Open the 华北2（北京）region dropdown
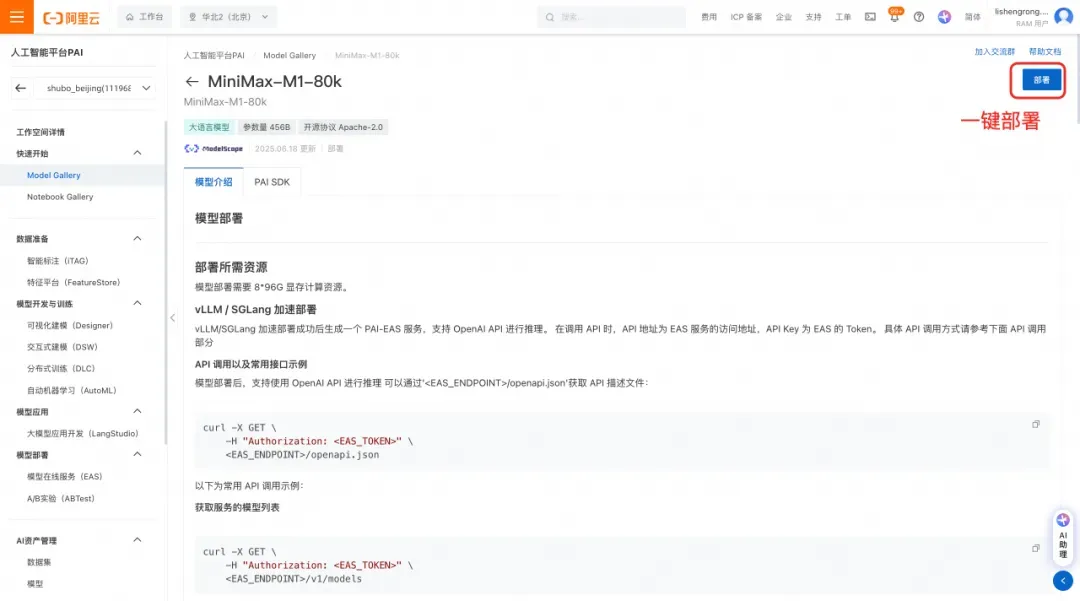This screenshot has height=601, width=1080. 229,17
